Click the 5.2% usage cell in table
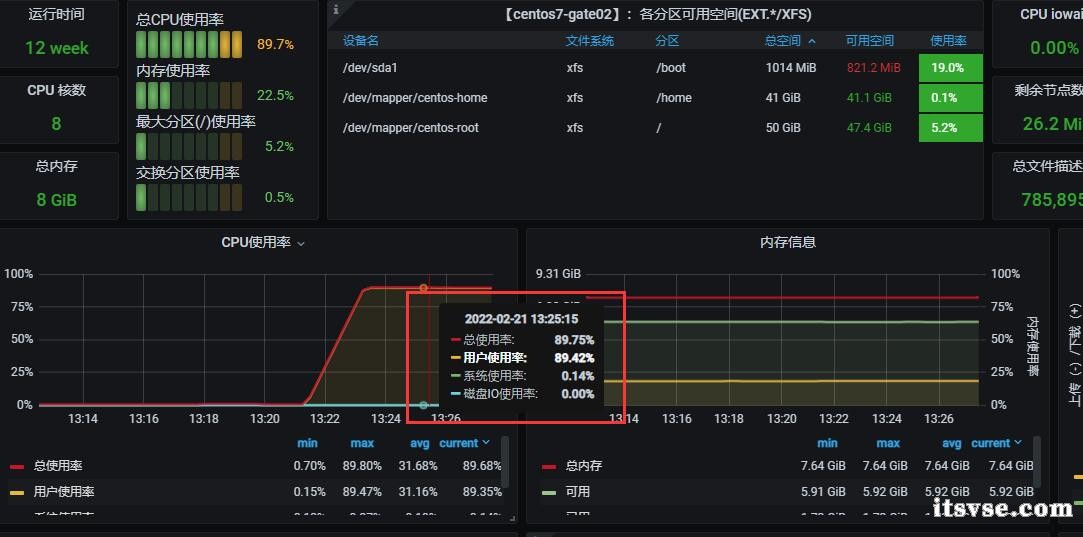Image resolution: width=1083 pixels, height=537 pixels. [x=950, y=128]
